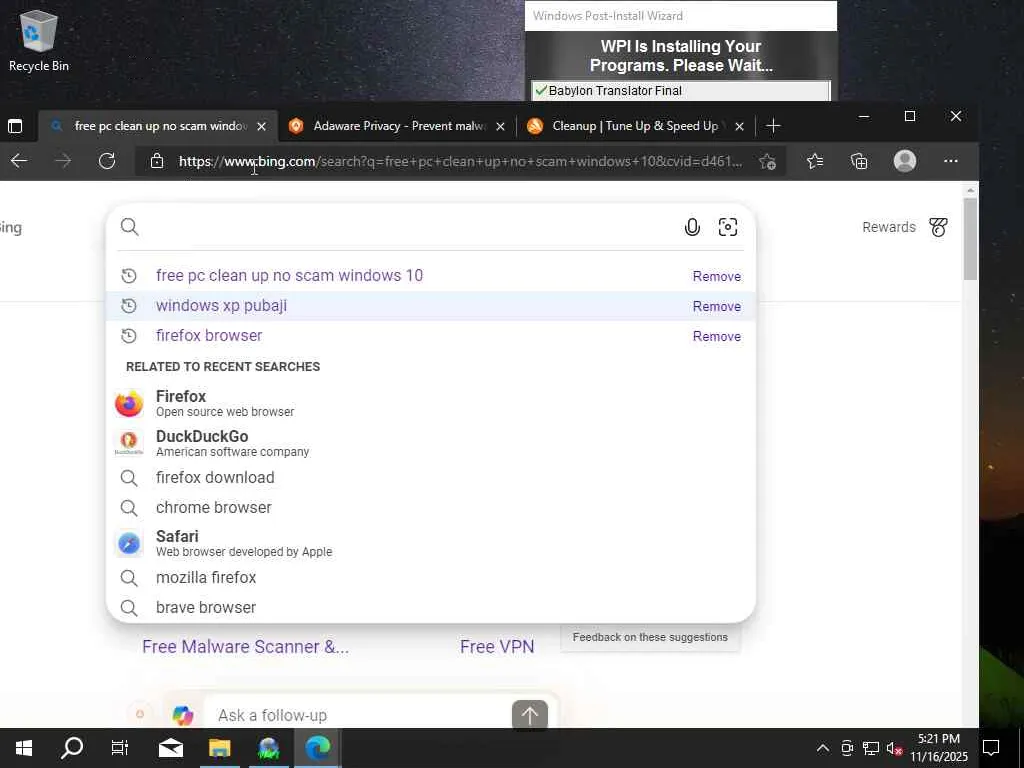Viewport: 1024px width, 768px height.
Task: Click the Bing Rewards medal icon
Action: 938,227
